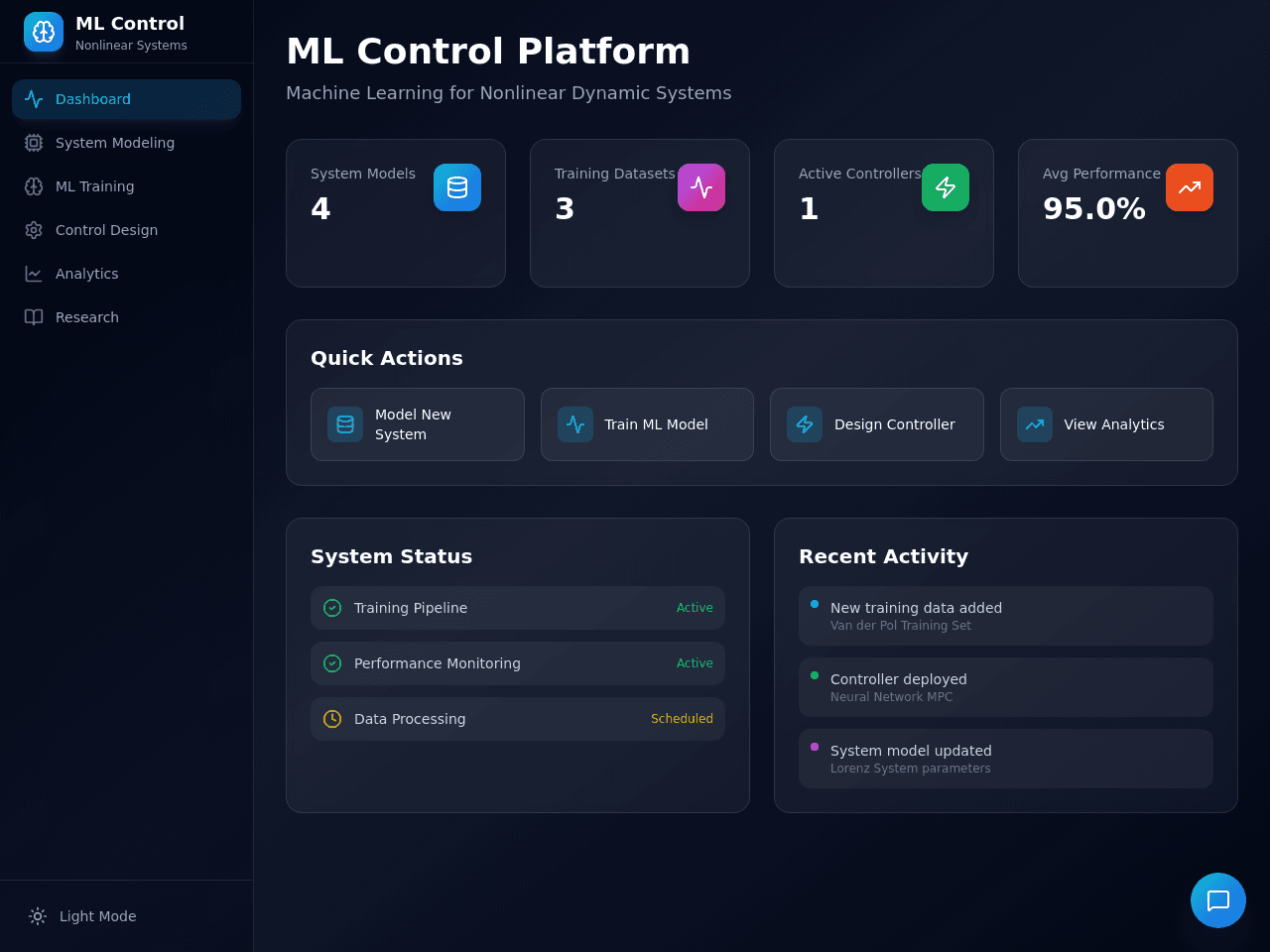Click the Training Datasets pulse icon
The image size is (1270, 952).
(701, 187)
